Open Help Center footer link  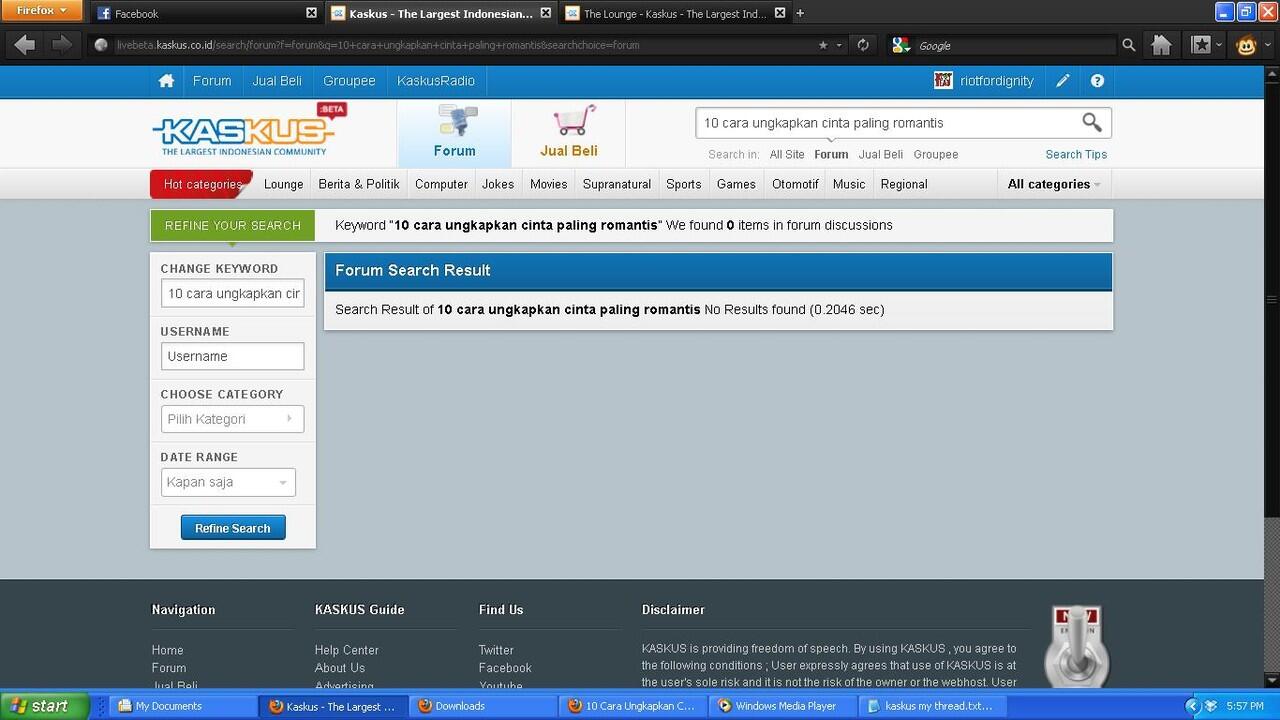tap(347, 650)
